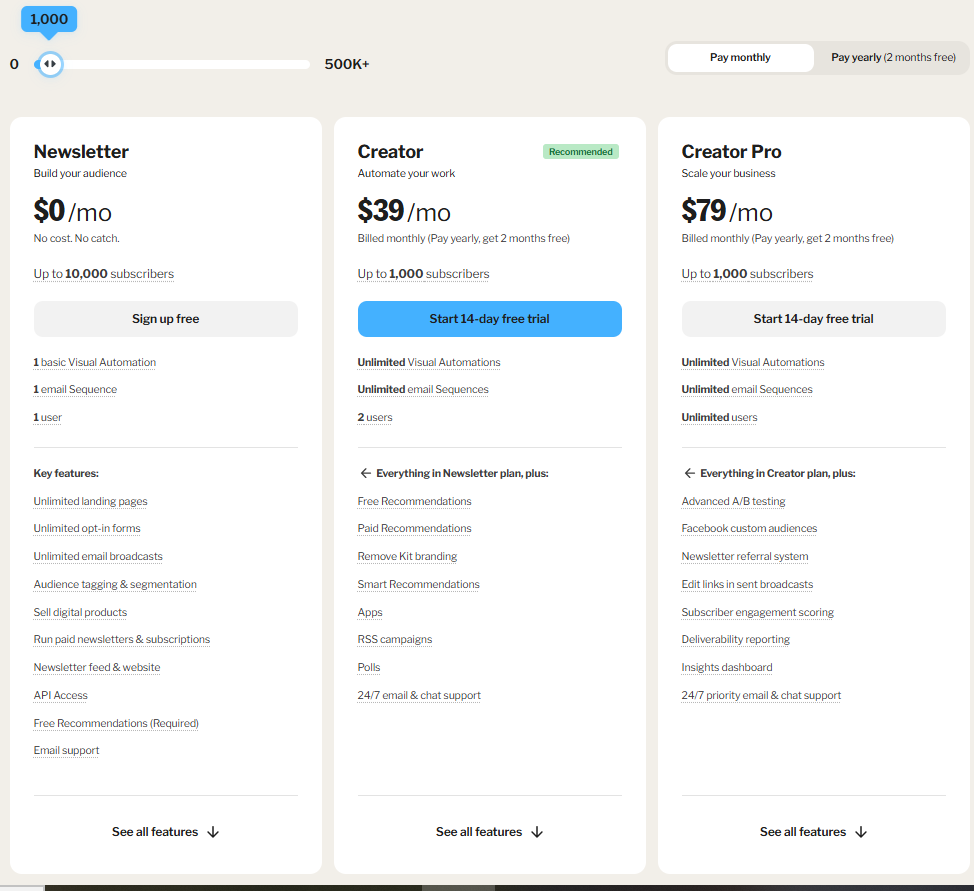The height and width of the screenshot is (891, 974).
Task: Open the Unlimited landing pages feature link
Action: pos(90,502)
